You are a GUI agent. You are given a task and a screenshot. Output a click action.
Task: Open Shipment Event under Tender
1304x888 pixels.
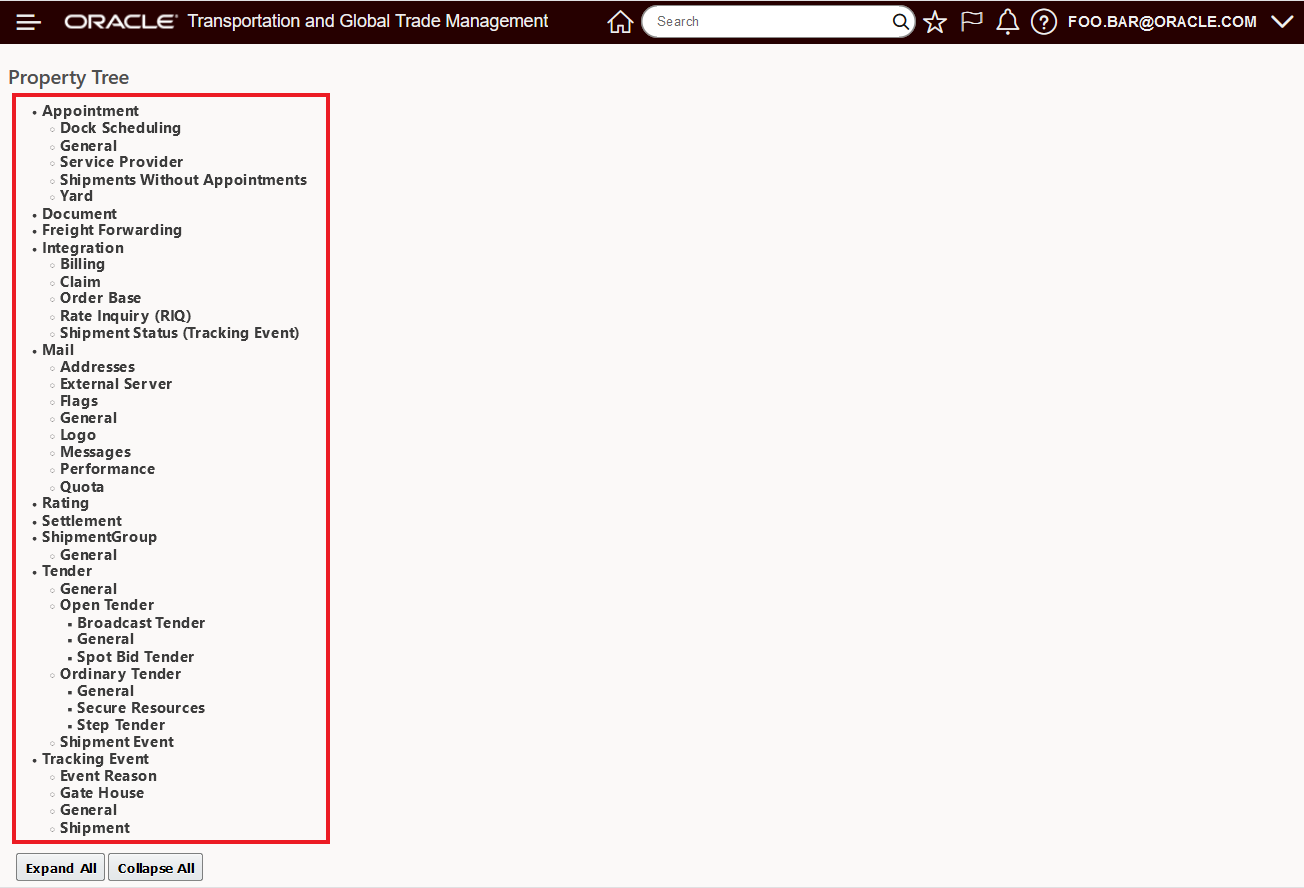[117, 742]
